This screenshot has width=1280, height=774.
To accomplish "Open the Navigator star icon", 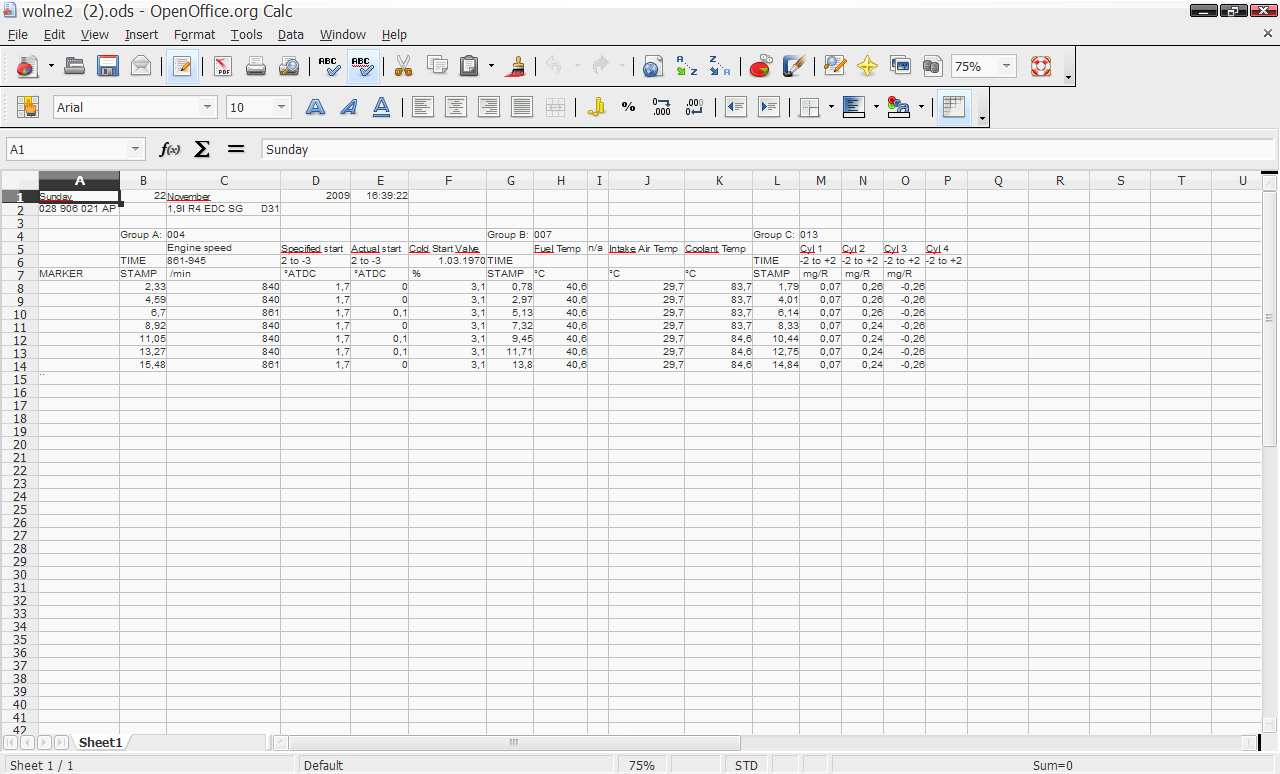I will (x=868, y=67).
